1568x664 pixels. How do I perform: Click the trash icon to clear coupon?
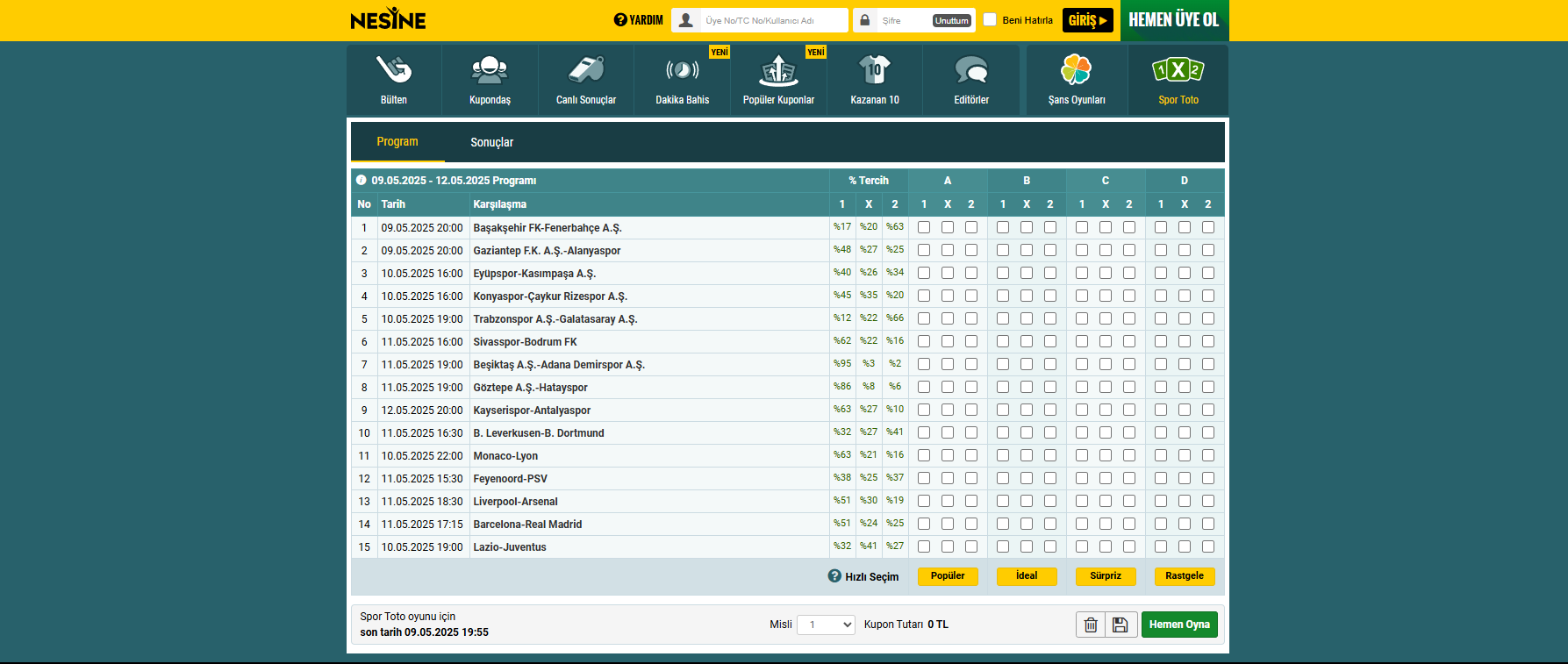click(1091, 625)
